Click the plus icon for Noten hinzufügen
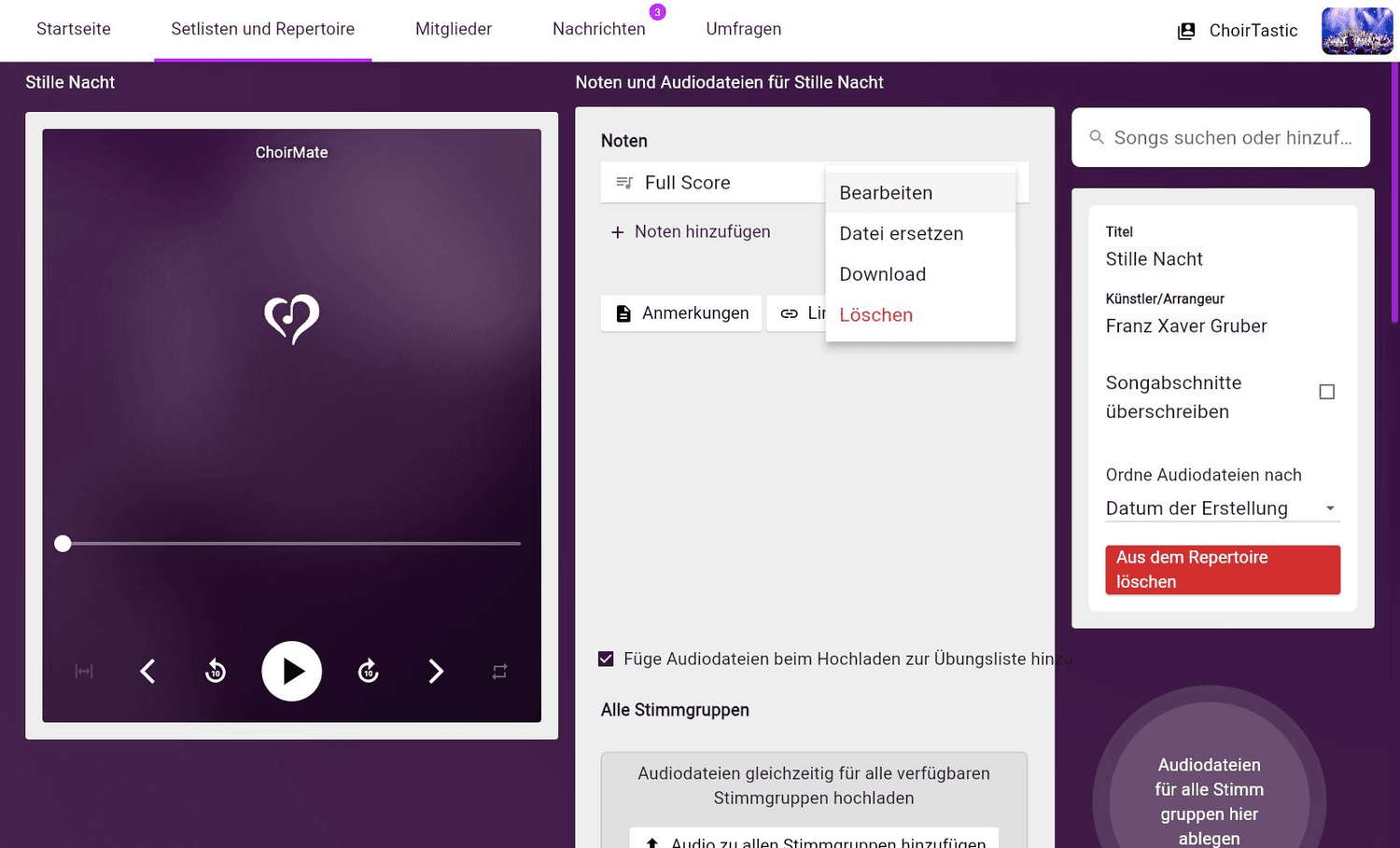Viewport: 1400px width, 848px height. click(x=617, y=232)
